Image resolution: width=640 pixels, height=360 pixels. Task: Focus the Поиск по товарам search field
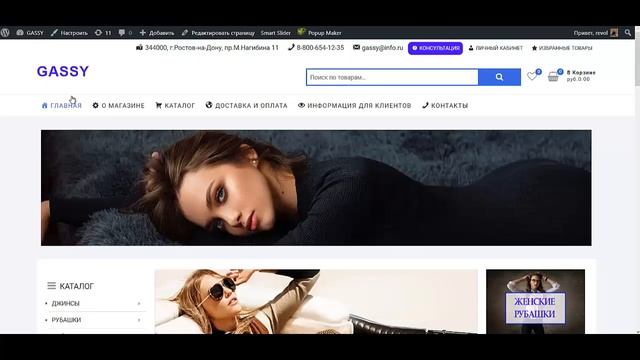pyautogui.click(x=392, y=77)
